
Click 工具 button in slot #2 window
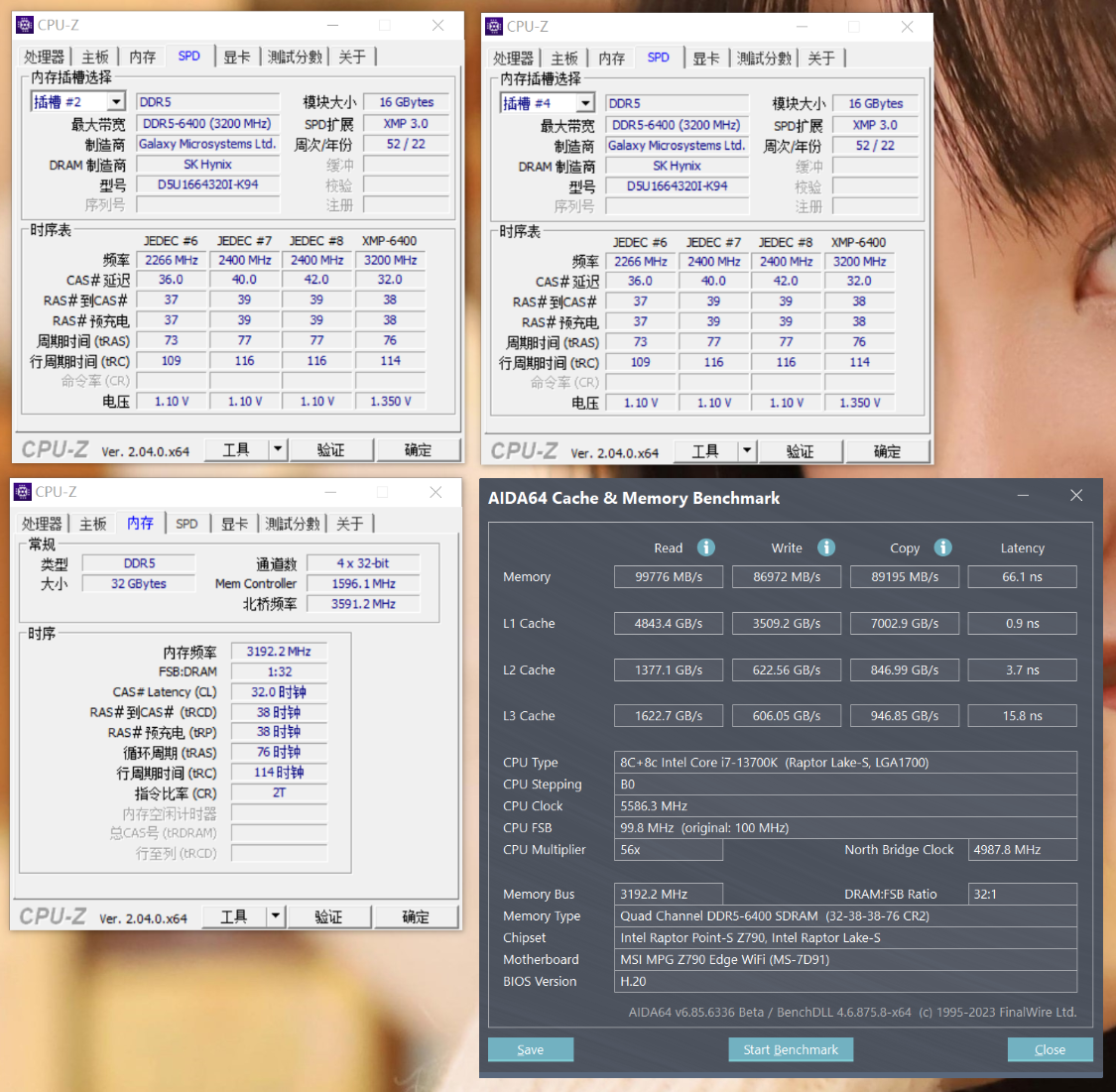(x=237, y=449)
